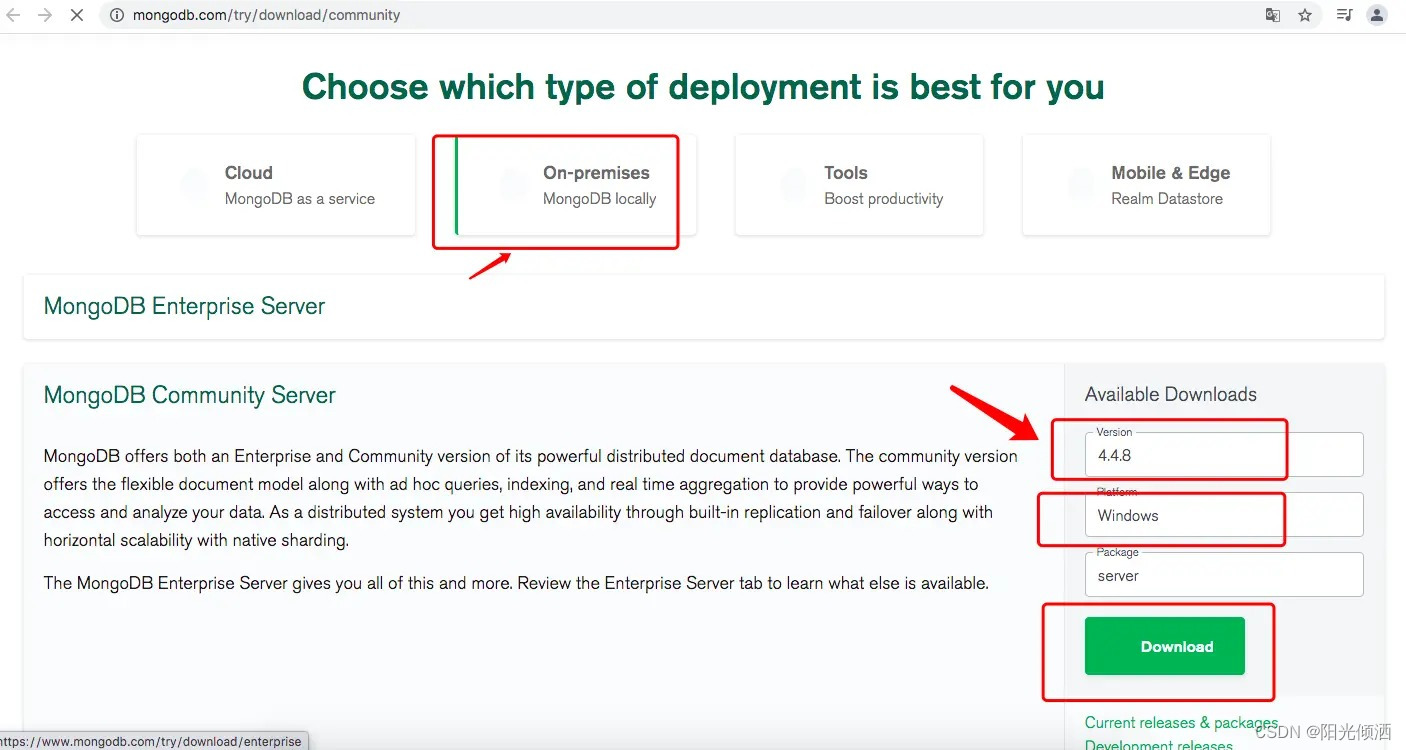Image resolution: width=1406 pixels, height=750 pixels.
Task: Open the Platform dropdown showing Windows
Action: 1224,515
